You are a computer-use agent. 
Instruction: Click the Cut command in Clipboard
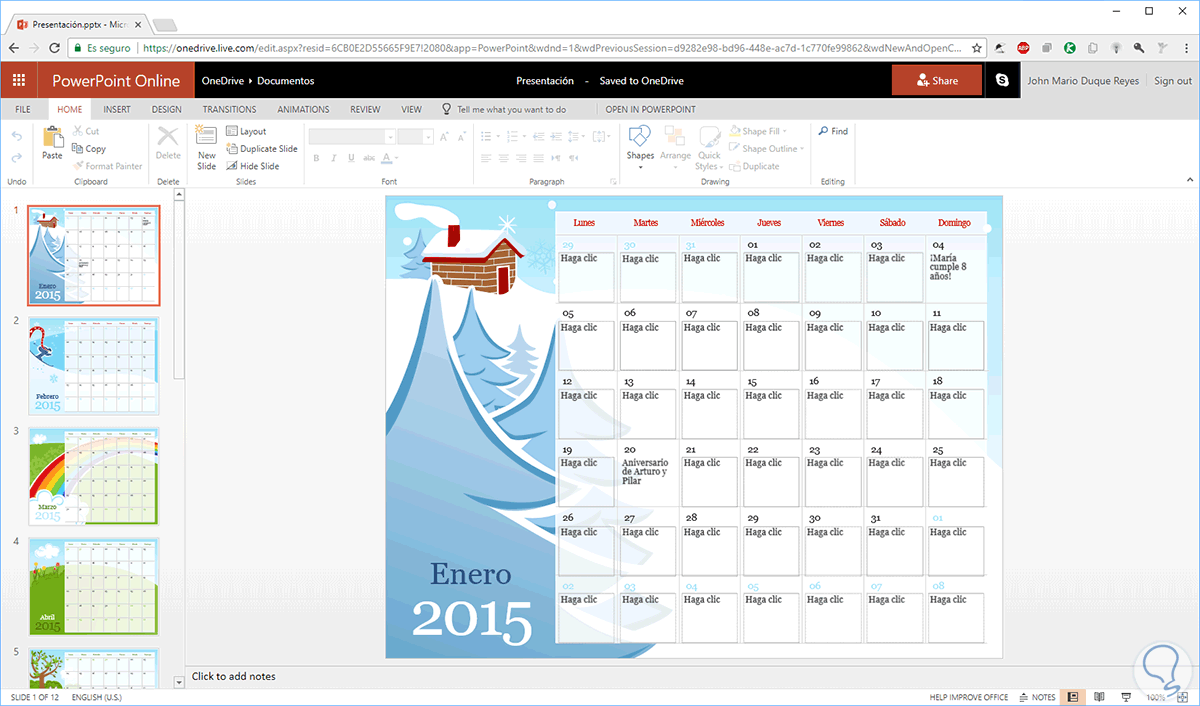click(85, 131)
